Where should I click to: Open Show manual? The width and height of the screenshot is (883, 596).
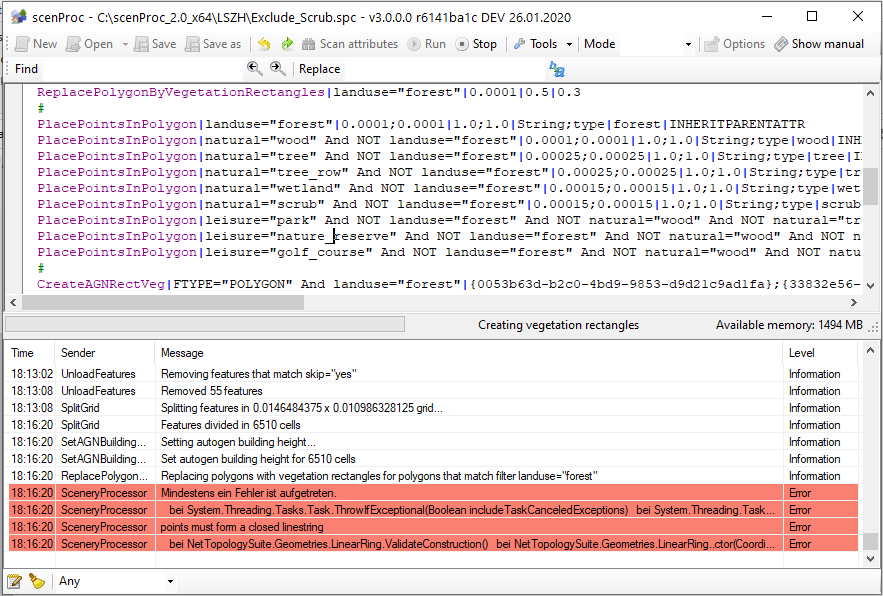(x=819, y=44)
